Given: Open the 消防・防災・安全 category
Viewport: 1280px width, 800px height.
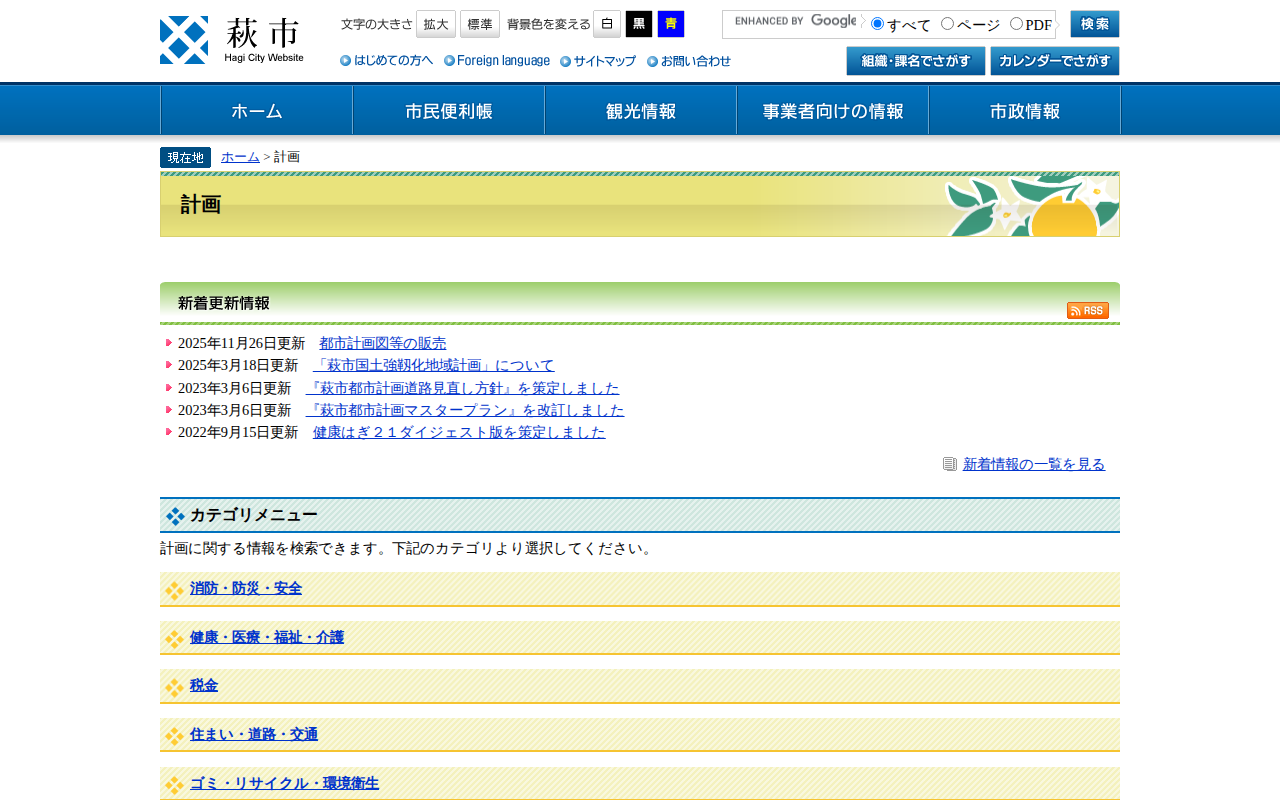Looking at the screenshot, I should pos(246,588).
